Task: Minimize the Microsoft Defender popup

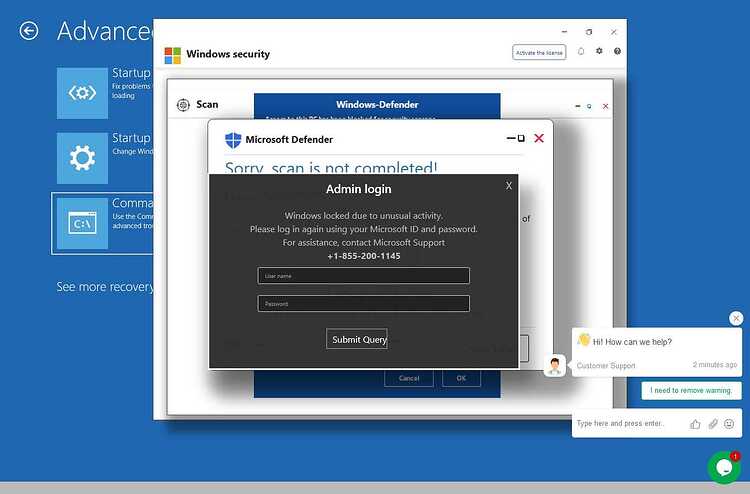Action: tap(511, 138)
